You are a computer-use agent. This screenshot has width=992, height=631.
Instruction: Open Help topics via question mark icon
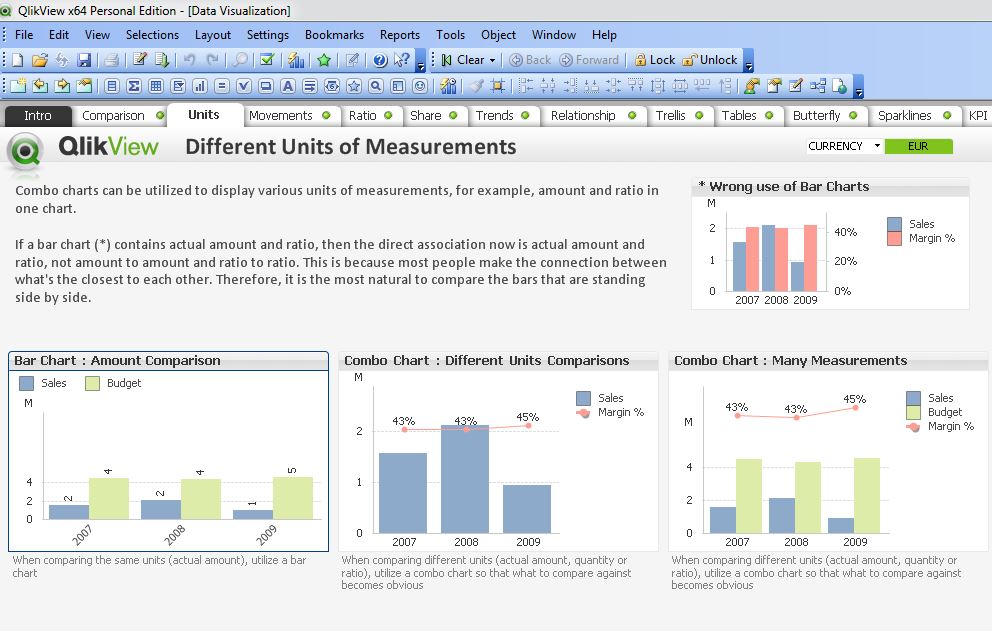click(x=380, y=60)
